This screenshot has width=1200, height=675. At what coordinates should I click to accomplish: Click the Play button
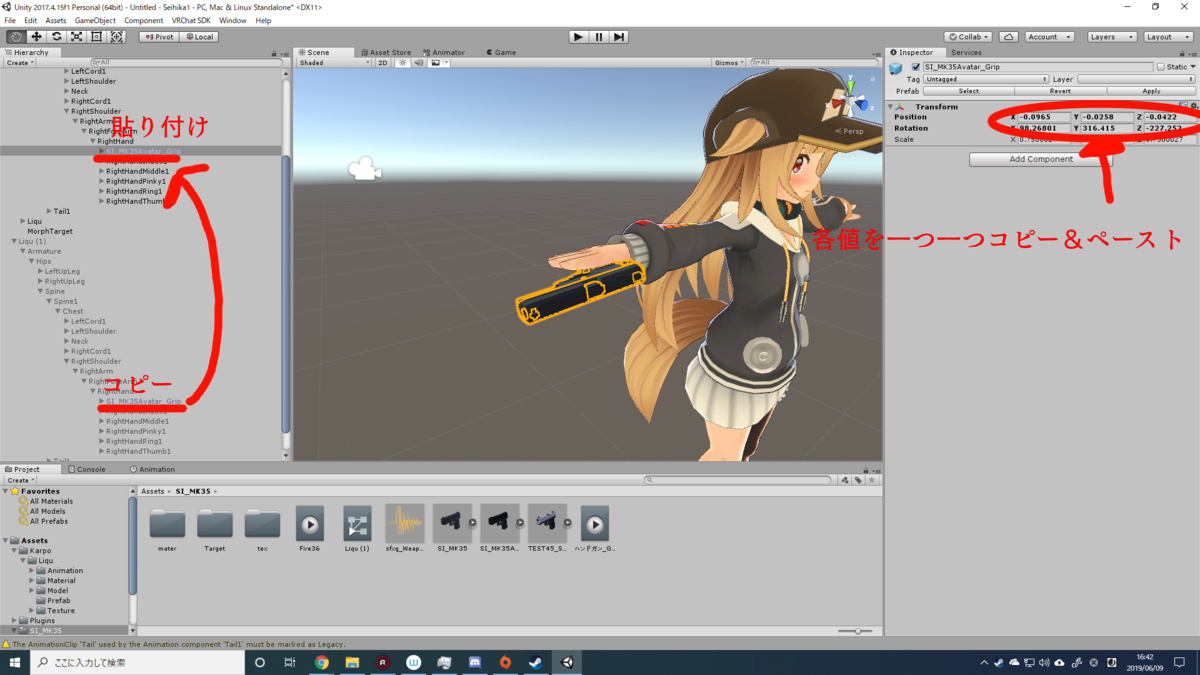tap(578, 37)
